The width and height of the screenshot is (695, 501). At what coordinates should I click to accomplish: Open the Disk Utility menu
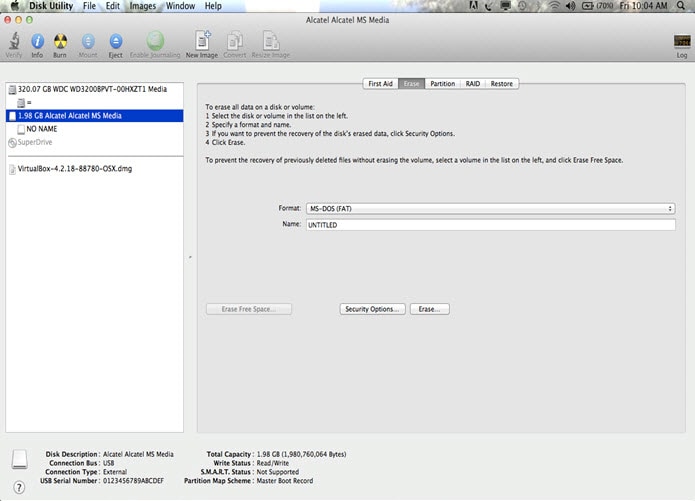tap(51, 6)
